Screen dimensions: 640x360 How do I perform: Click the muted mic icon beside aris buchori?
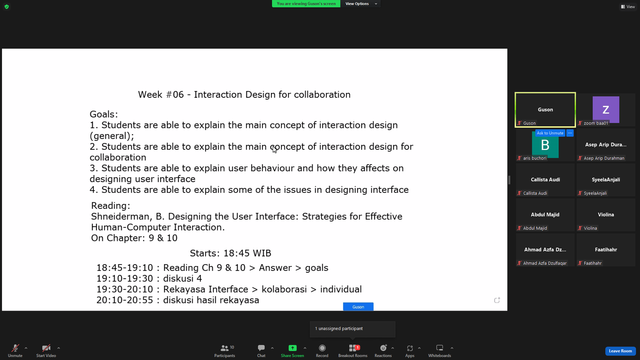coord(520,158)
